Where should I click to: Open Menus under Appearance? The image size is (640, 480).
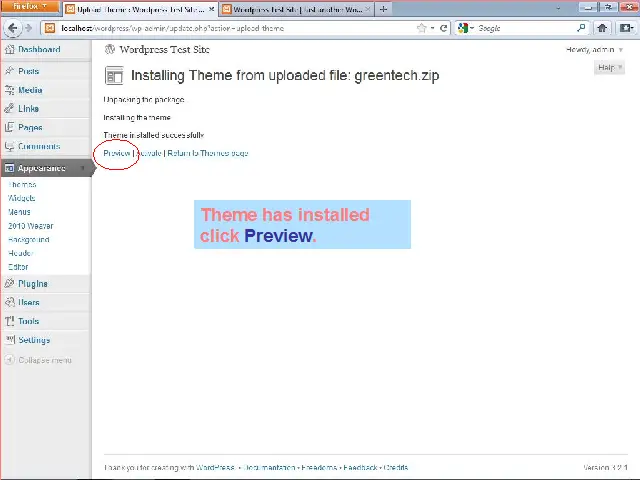19,212
